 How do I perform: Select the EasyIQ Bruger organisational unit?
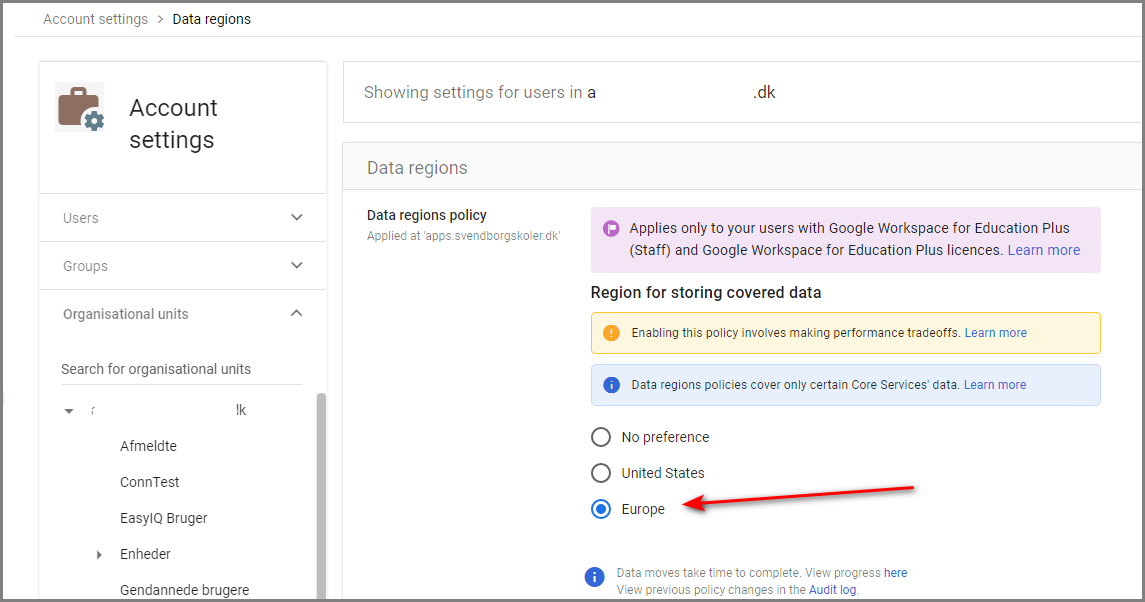click(x=164, y=518)
